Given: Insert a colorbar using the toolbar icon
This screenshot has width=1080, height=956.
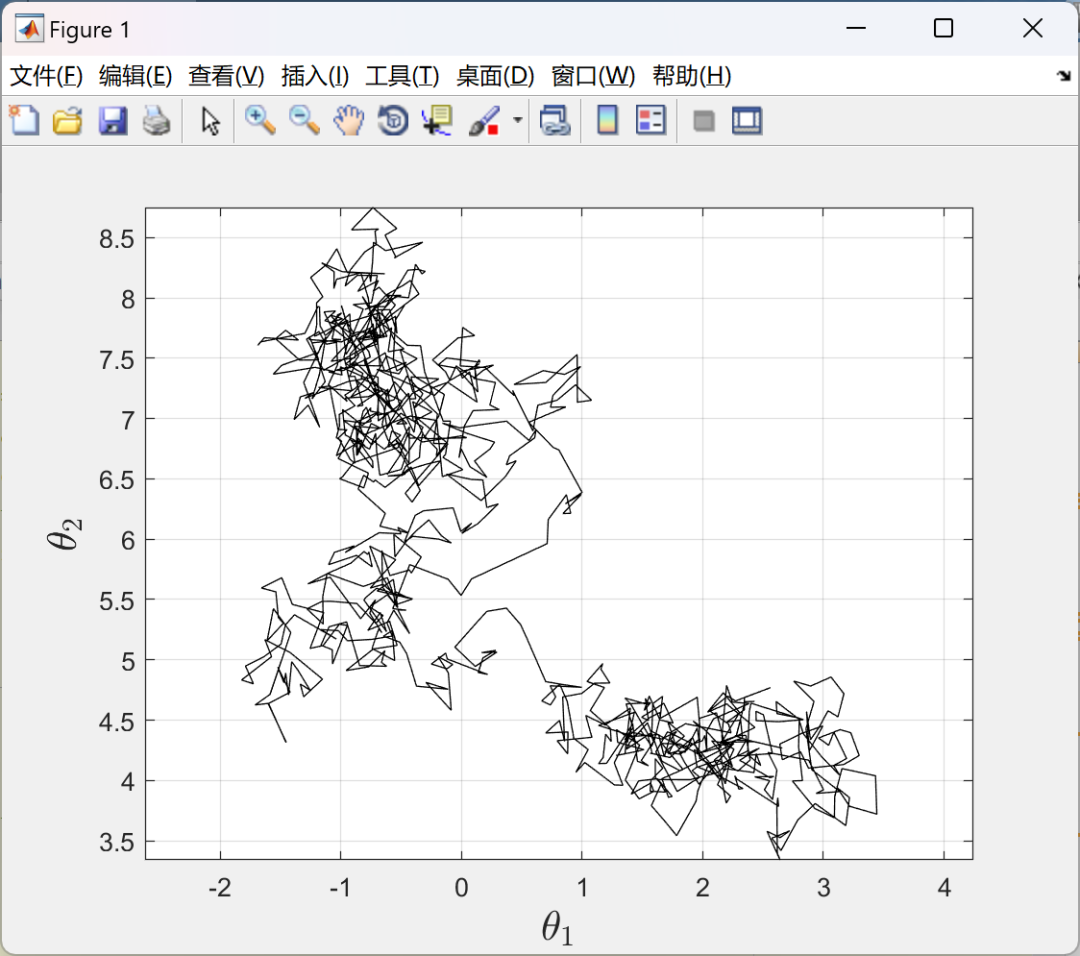Looking at the screenshot, I should click(607, 121).
